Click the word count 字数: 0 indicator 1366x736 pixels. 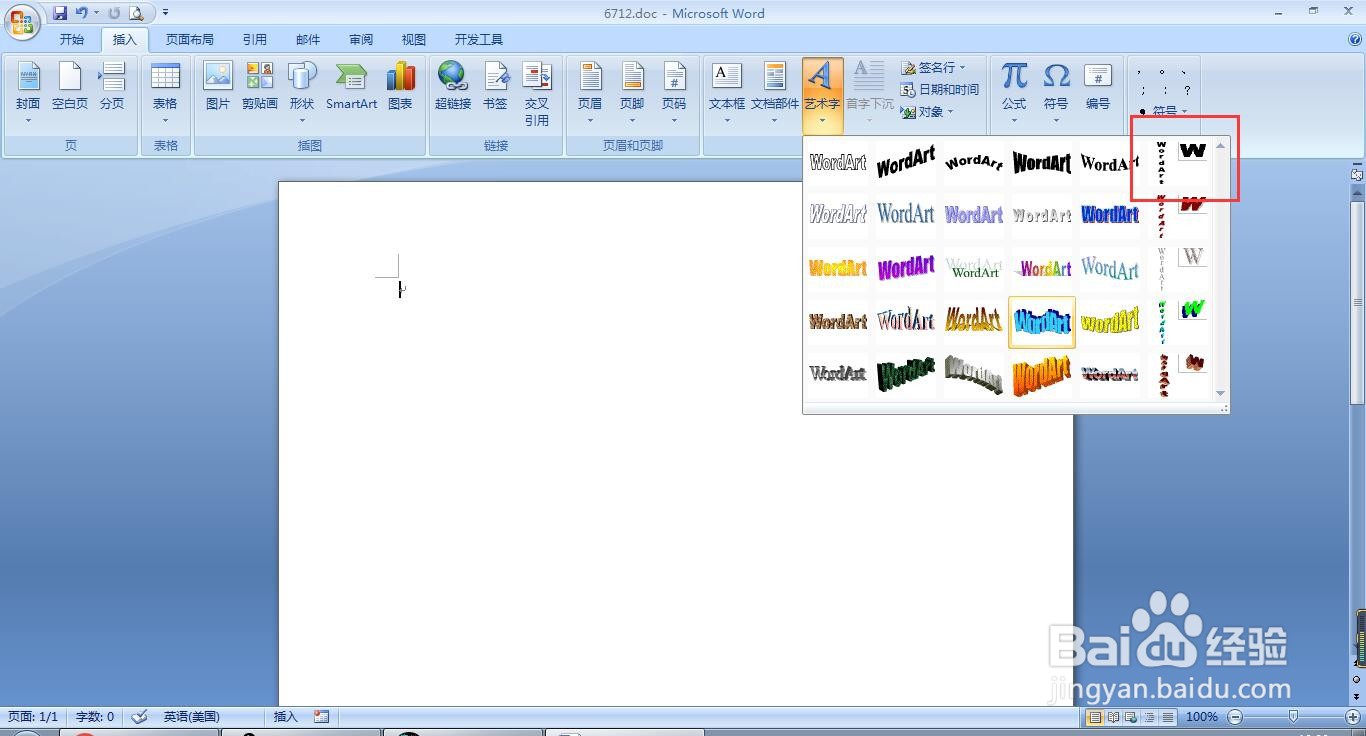(95, 716)
